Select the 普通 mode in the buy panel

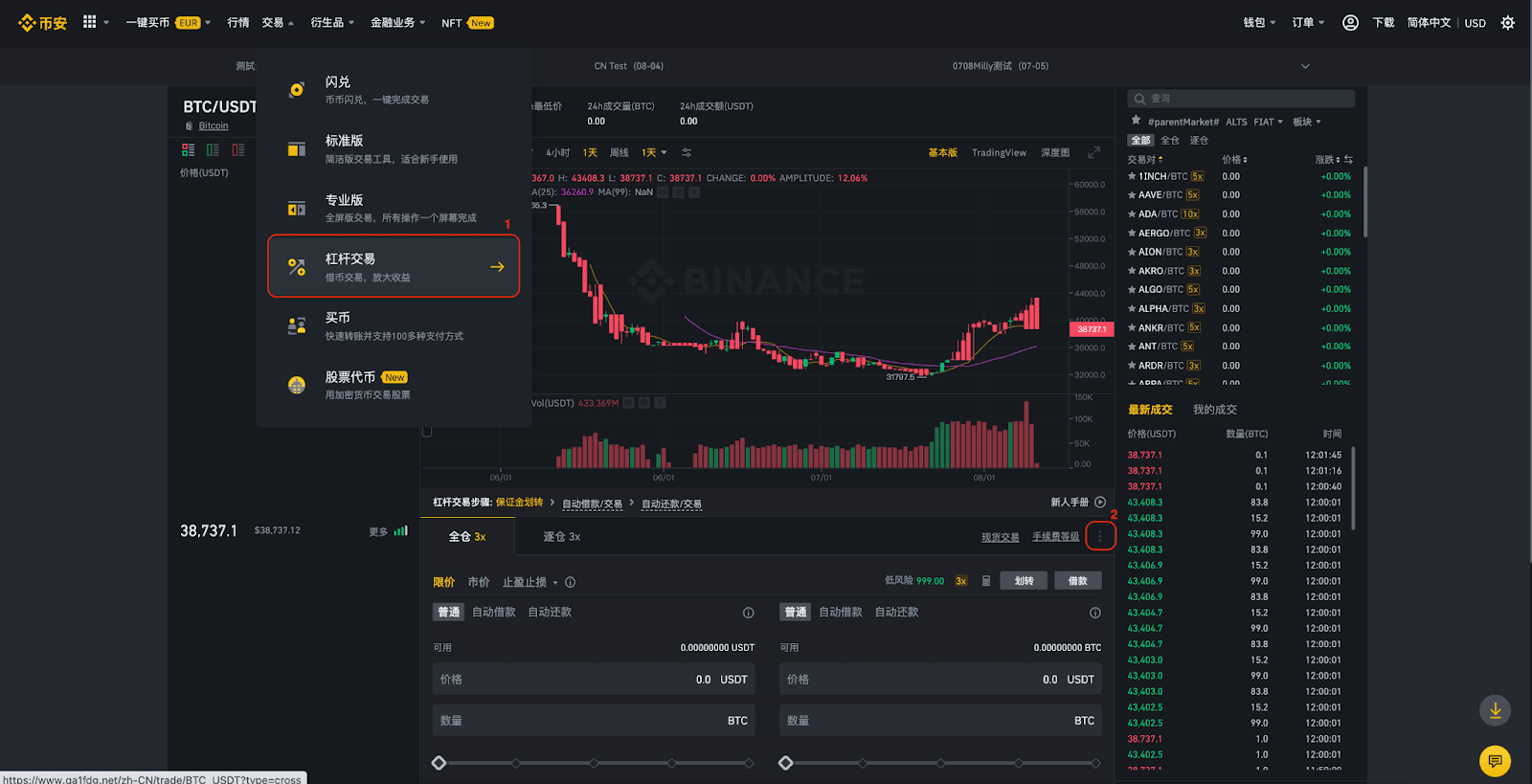(449, 613)
